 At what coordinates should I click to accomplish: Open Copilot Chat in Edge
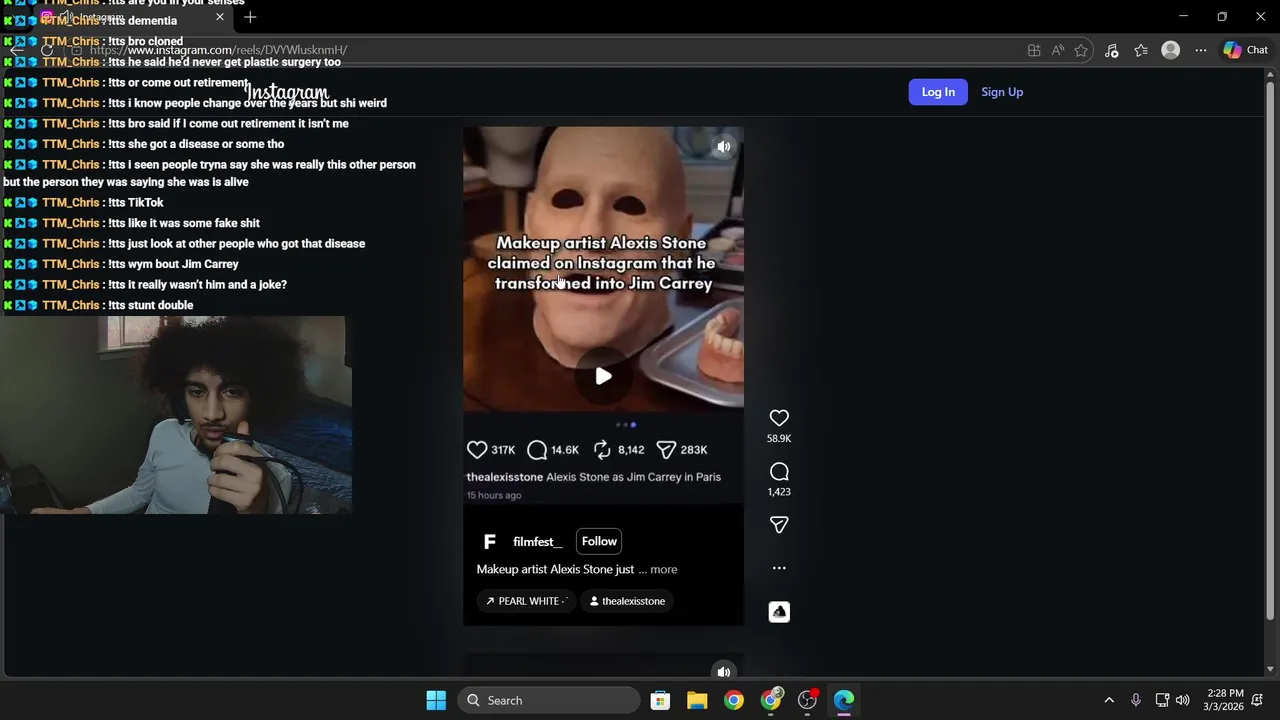(1245, 50)
